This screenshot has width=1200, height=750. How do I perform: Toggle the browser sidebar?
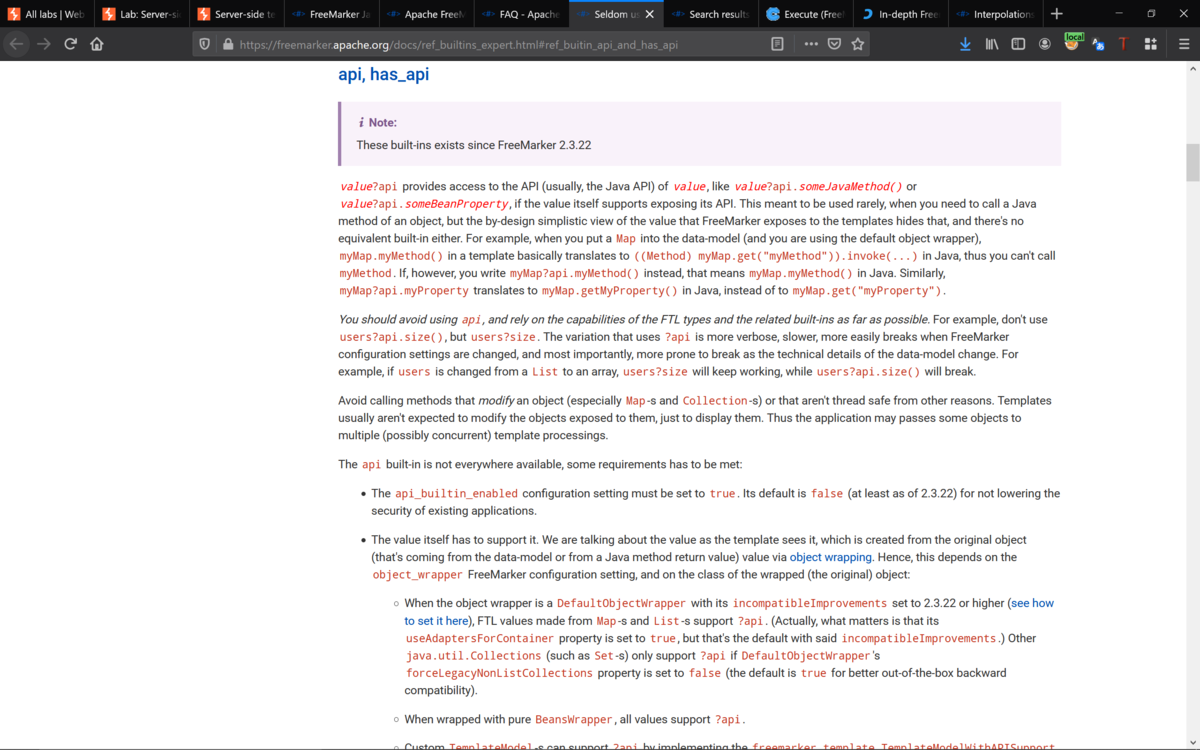point(1018,44)
